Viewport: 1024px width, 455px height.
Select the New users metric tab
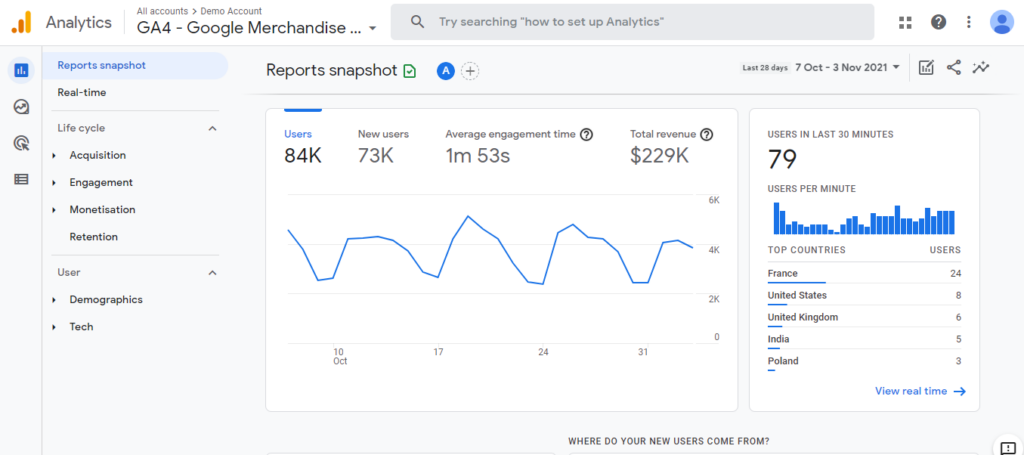tap(383, 146)
